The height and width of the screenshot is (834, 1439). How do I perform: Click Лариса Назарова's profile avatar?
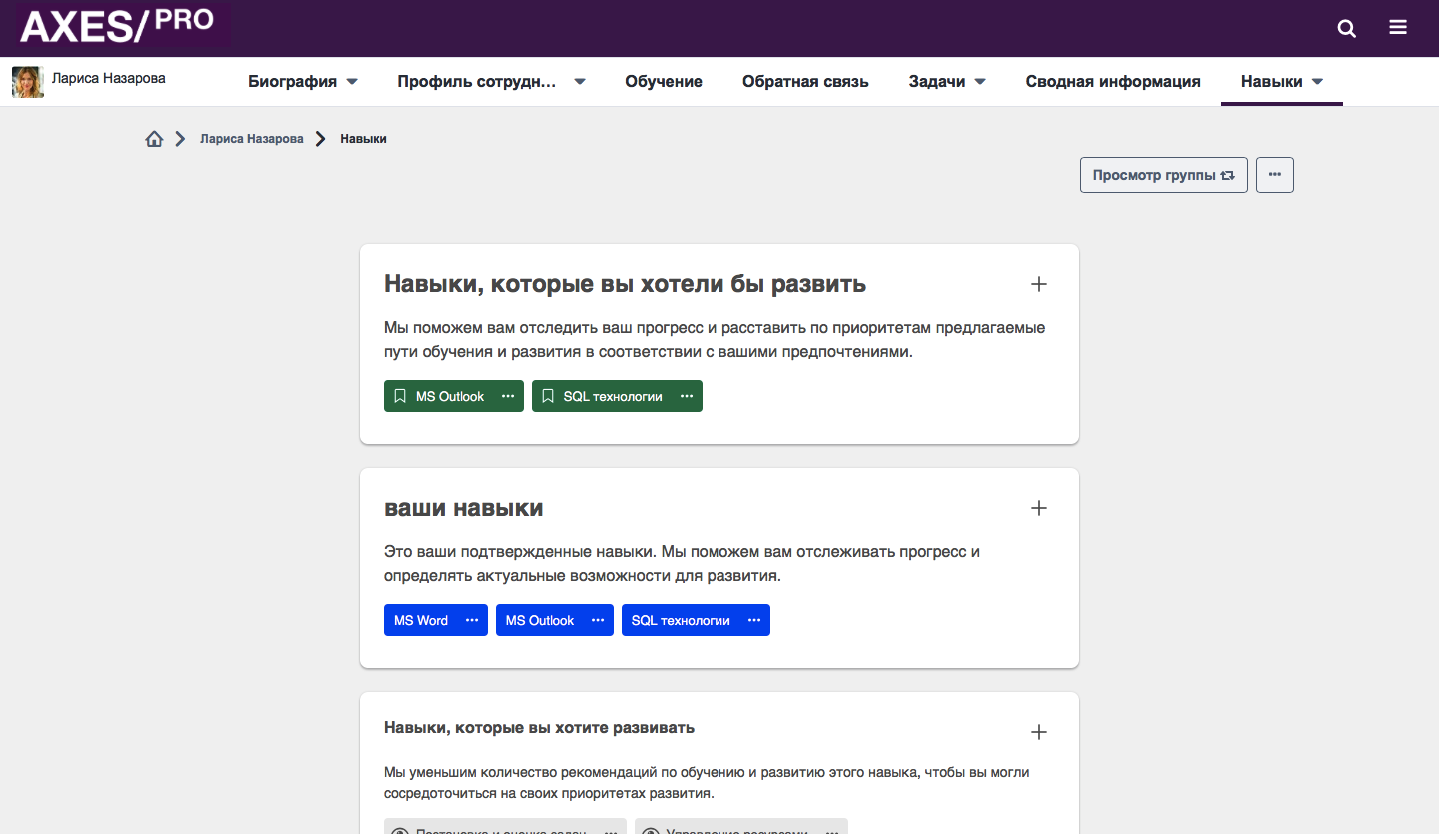click(28, 82)
